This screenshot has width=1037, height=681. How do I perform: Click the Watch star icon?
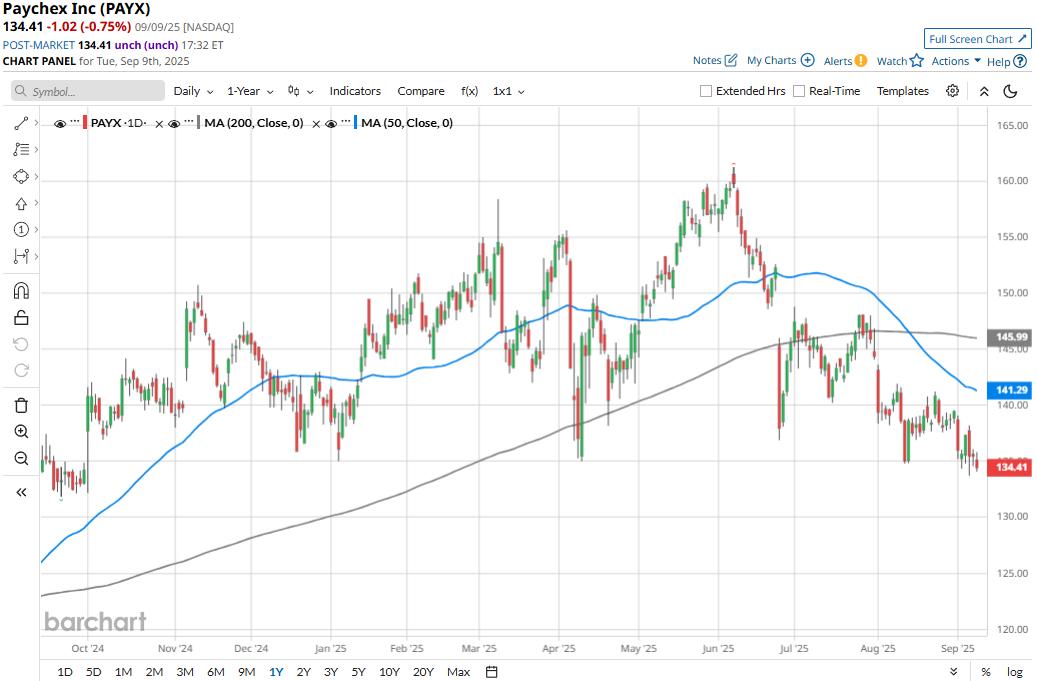[x=917, y=61]
